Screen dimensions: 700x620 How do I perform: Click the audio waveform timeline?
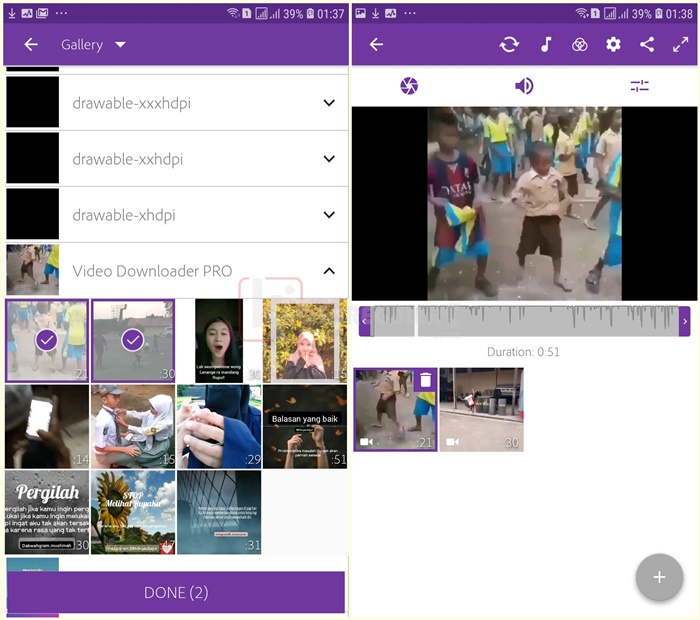click(x=525, y=321)
